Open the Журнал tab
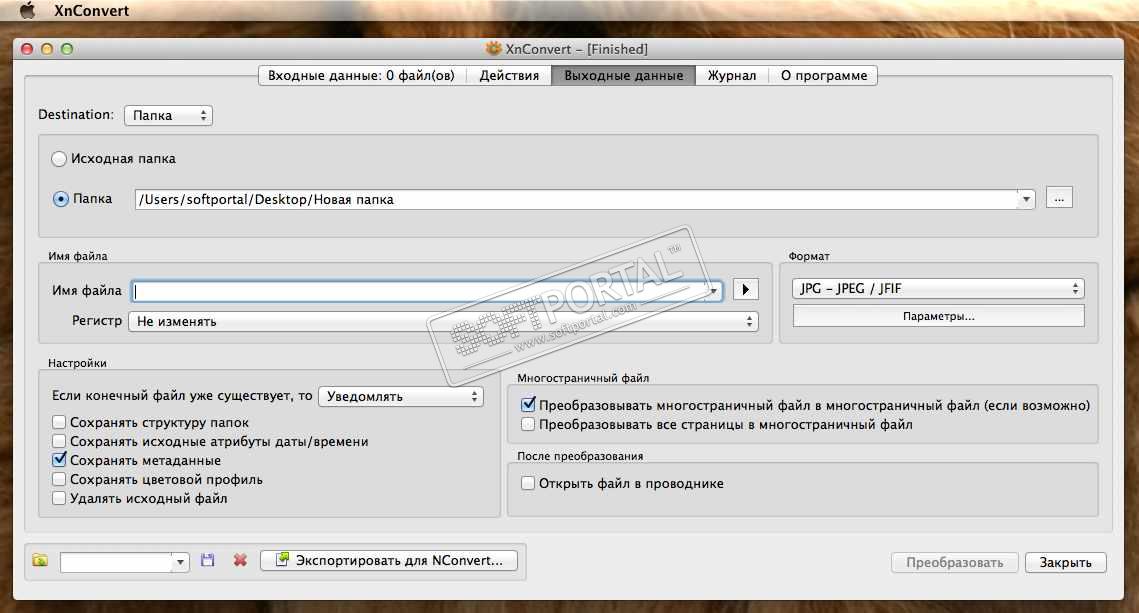Image resolution: width=1139 pixels, height=613 pixels. tap(731, 76)
